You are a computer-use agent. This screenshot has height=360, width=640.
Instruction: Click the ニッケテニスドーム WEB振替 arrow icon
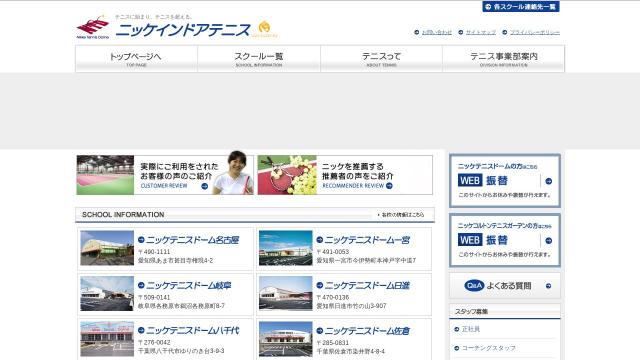[x=549, y=181]
